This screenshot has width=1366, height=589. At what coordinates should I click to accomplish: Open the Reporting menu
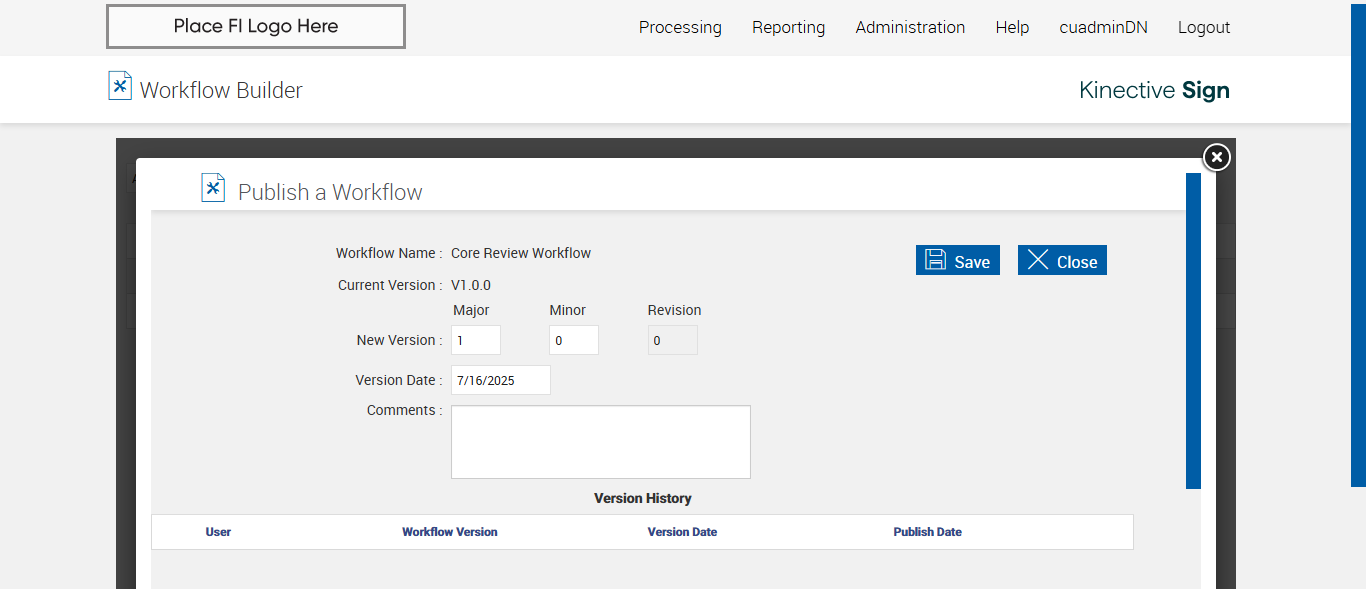(x=788, y=28)
